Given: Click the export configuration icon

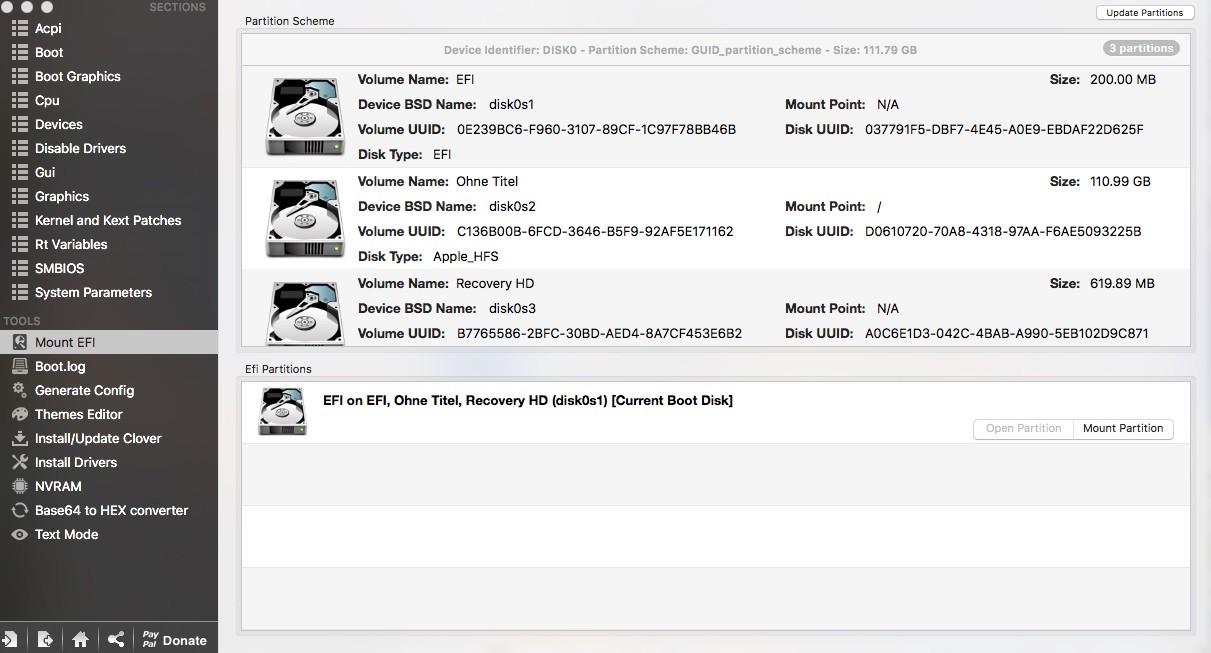Looking at the screenshot, I should (45, 639).
